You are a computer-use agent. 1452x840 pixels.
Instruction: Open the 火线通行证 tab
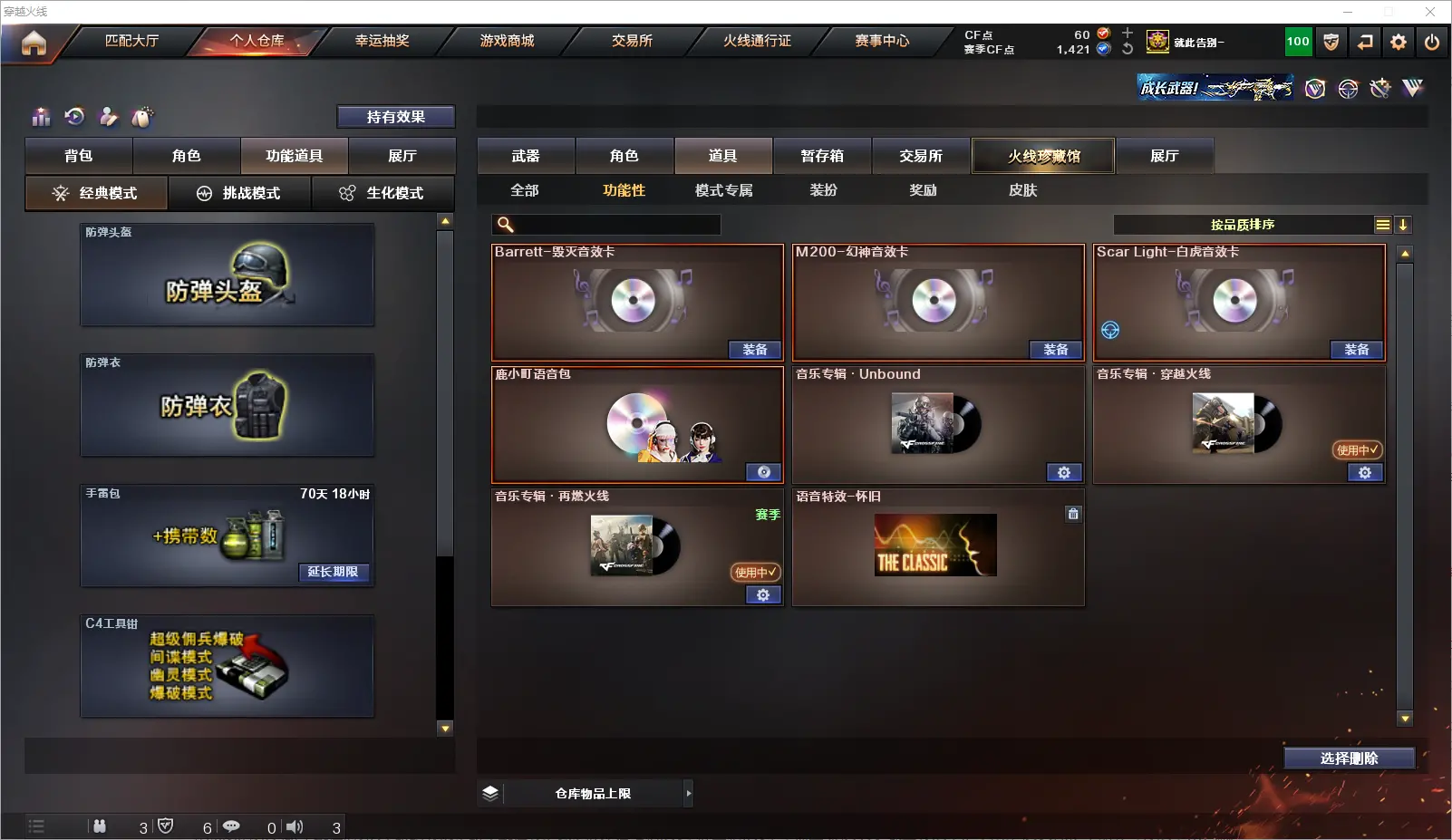tap(758, 41)
